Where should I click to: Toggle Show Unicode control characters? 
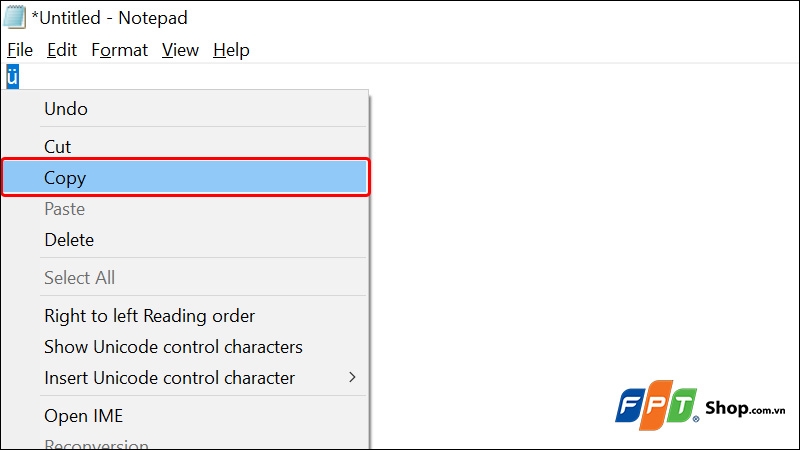[x=173, y=347]
